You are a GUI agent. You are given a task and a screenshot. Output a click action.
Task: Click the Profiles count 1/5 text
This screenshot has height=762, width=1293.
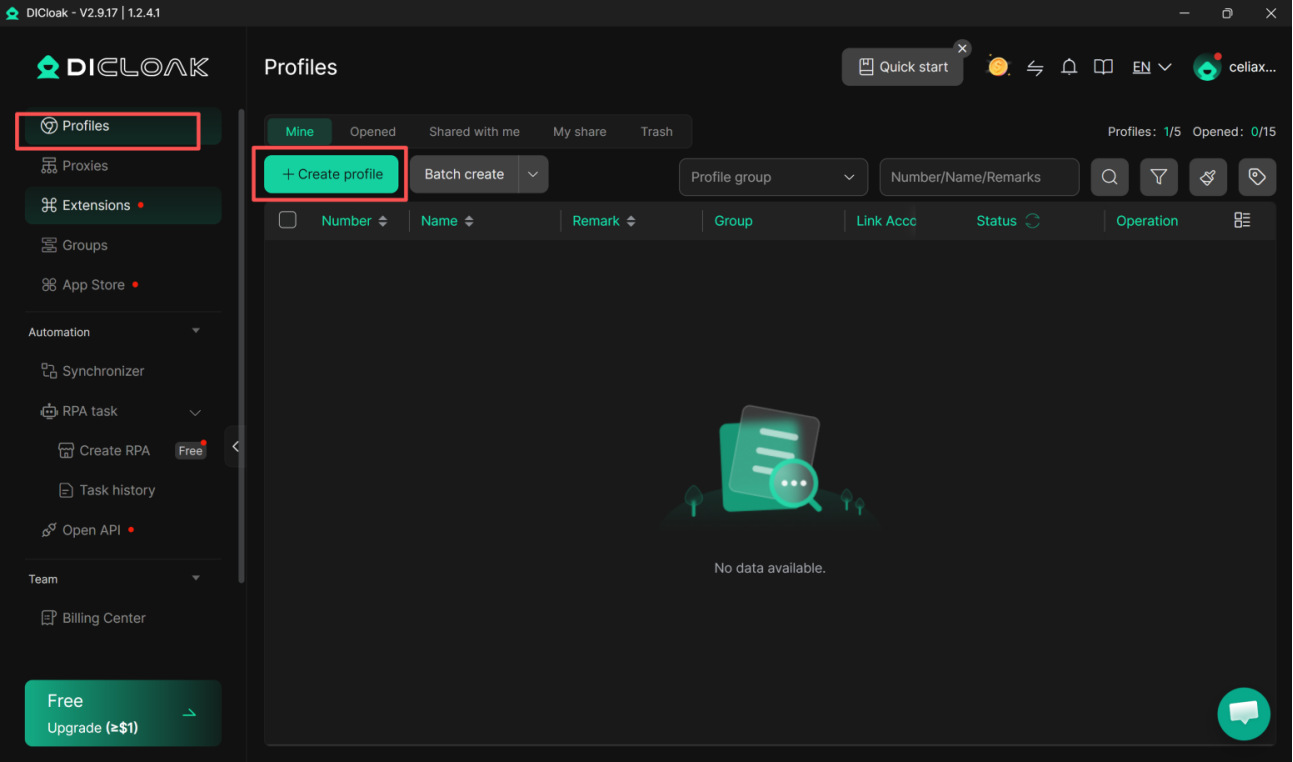1144,132
